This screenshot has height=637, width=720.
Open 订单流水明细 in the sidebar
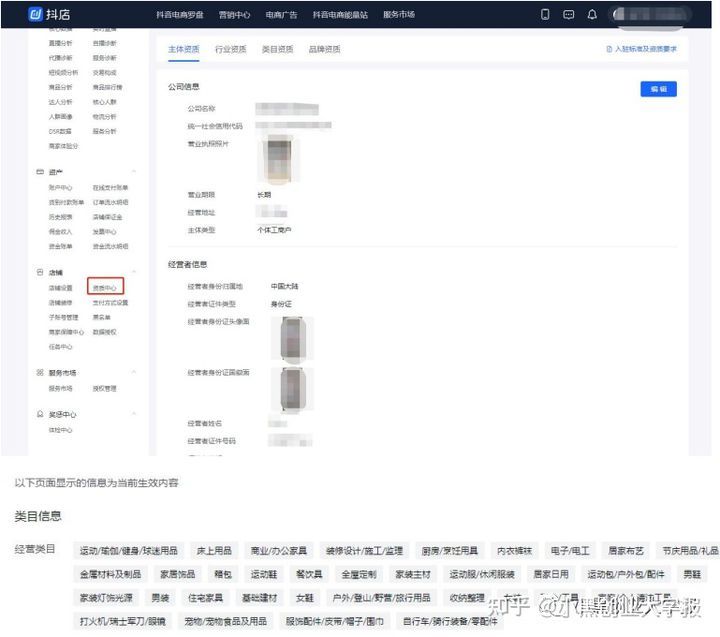pyautogui.click(x=110, y=203)
